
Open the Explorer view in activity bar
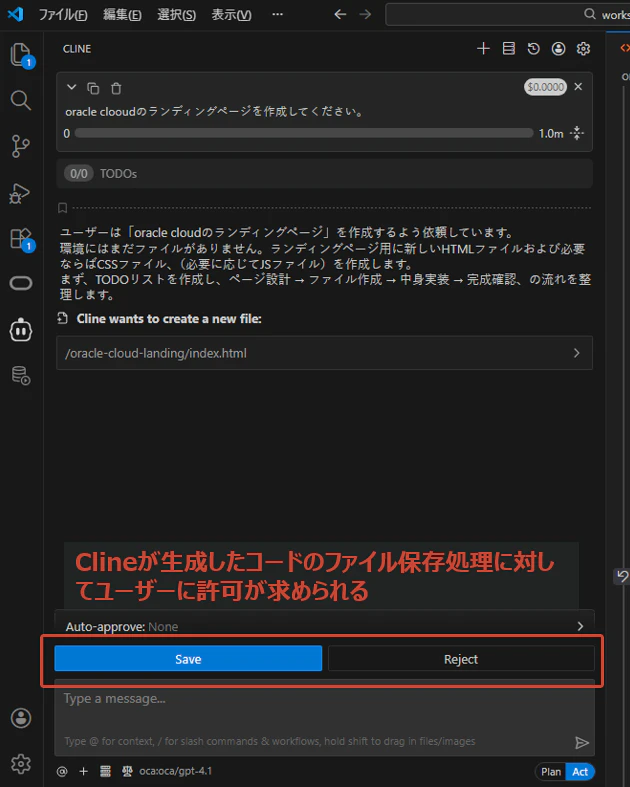[x=21, y=54]
